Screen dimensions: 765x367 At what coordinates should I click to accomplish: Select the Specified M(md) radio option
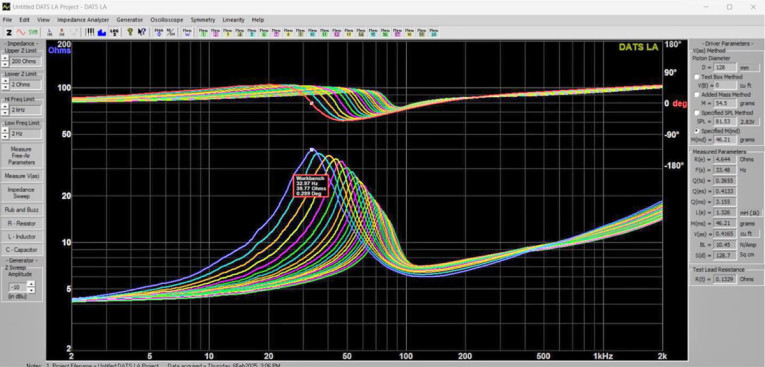point(697,131)
